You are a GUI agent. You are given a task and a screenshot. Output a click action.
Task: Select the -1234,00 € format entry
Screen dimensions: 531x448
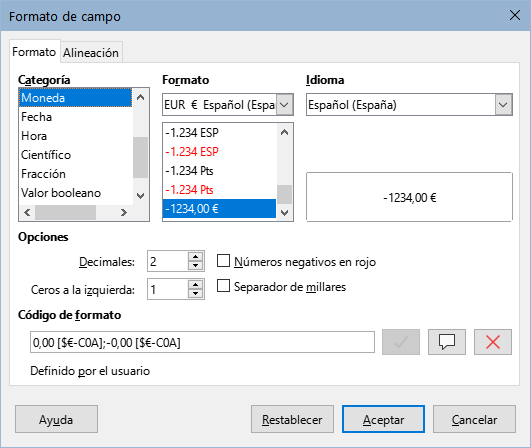click(219, 209)
